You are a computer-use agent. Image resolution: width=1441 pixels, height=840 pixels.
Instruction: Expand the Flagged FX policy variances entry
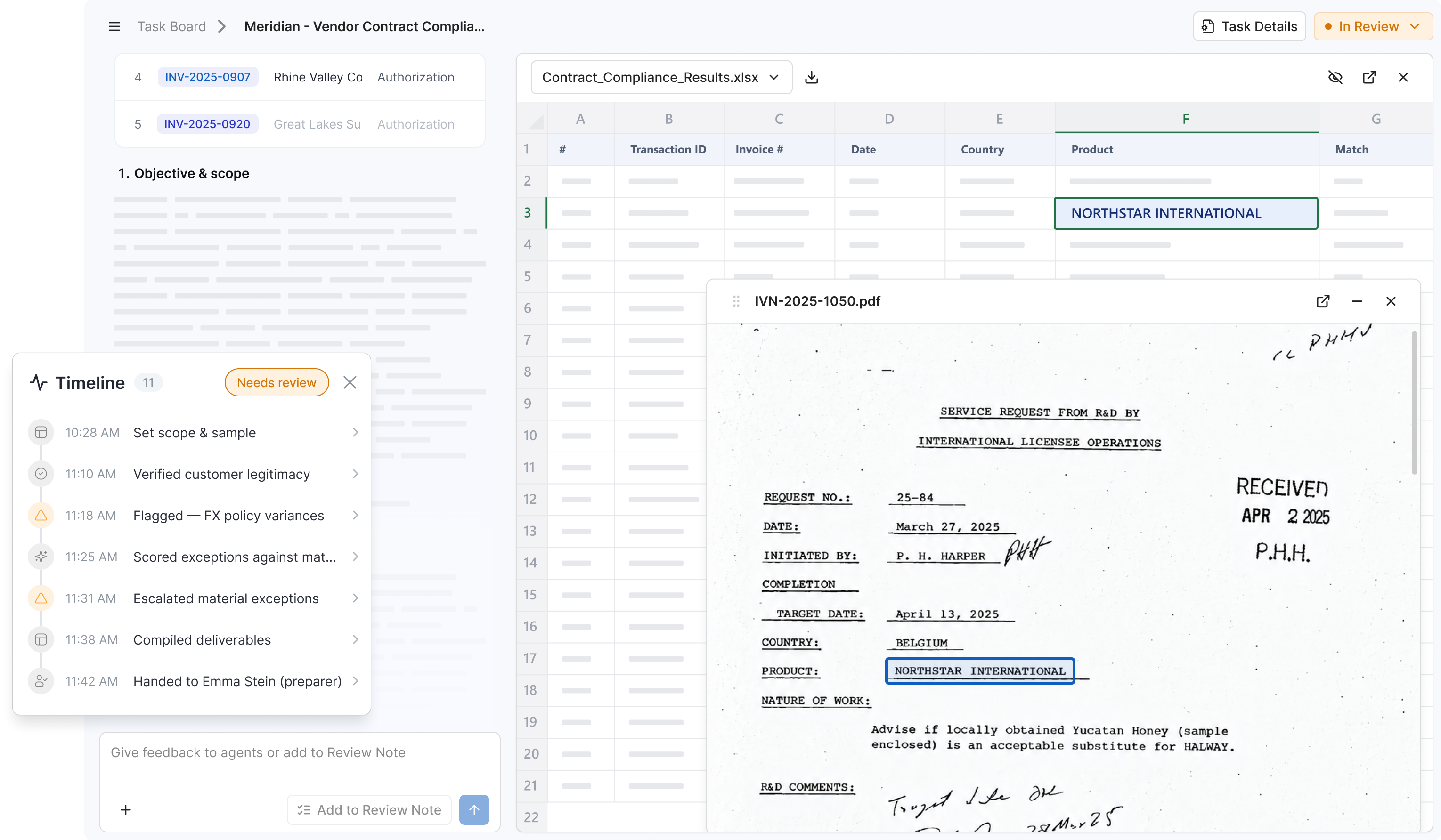point(195,516)
